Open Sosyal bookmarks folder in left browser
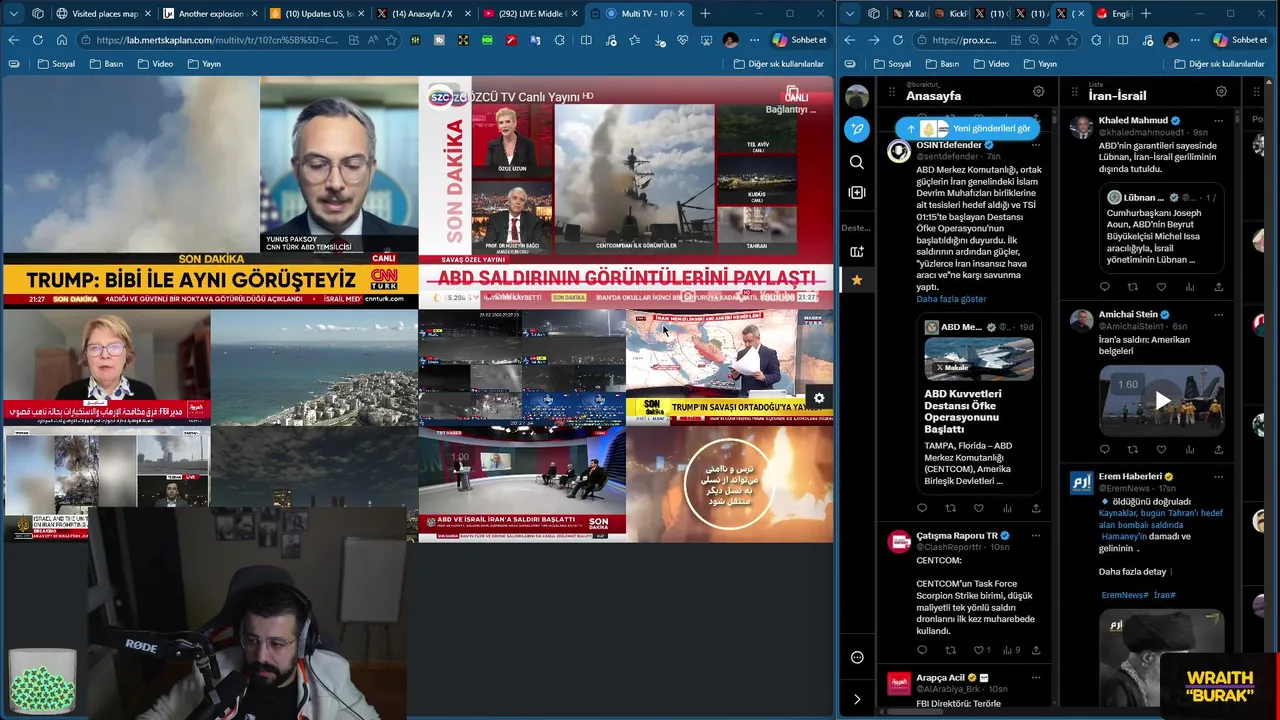Image resolution: width=1280 pixels, height=720 pixels. [x=56, y=64]
